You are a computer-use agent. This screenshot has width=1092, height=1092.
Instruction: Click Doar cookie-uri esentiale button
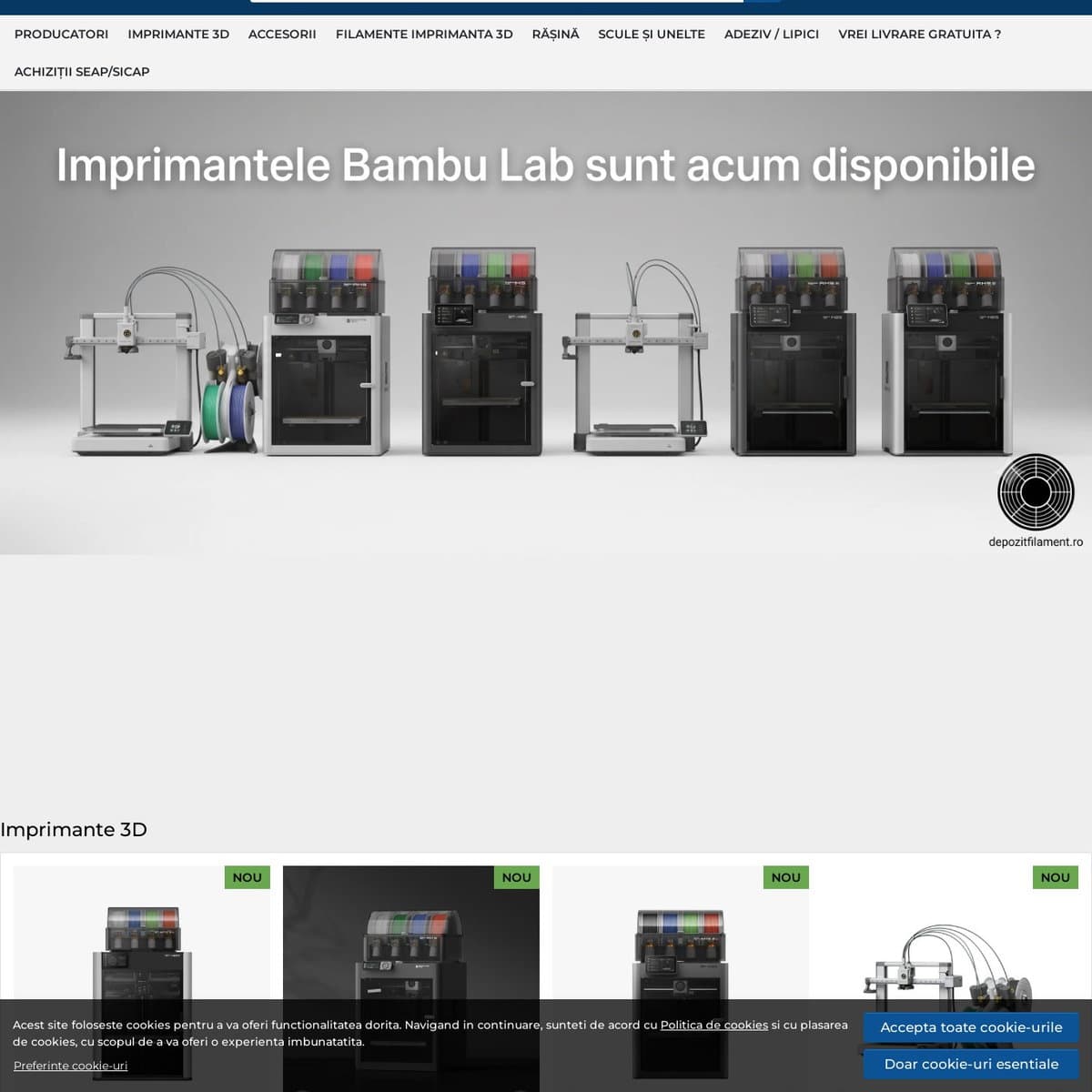(971, 1064)
